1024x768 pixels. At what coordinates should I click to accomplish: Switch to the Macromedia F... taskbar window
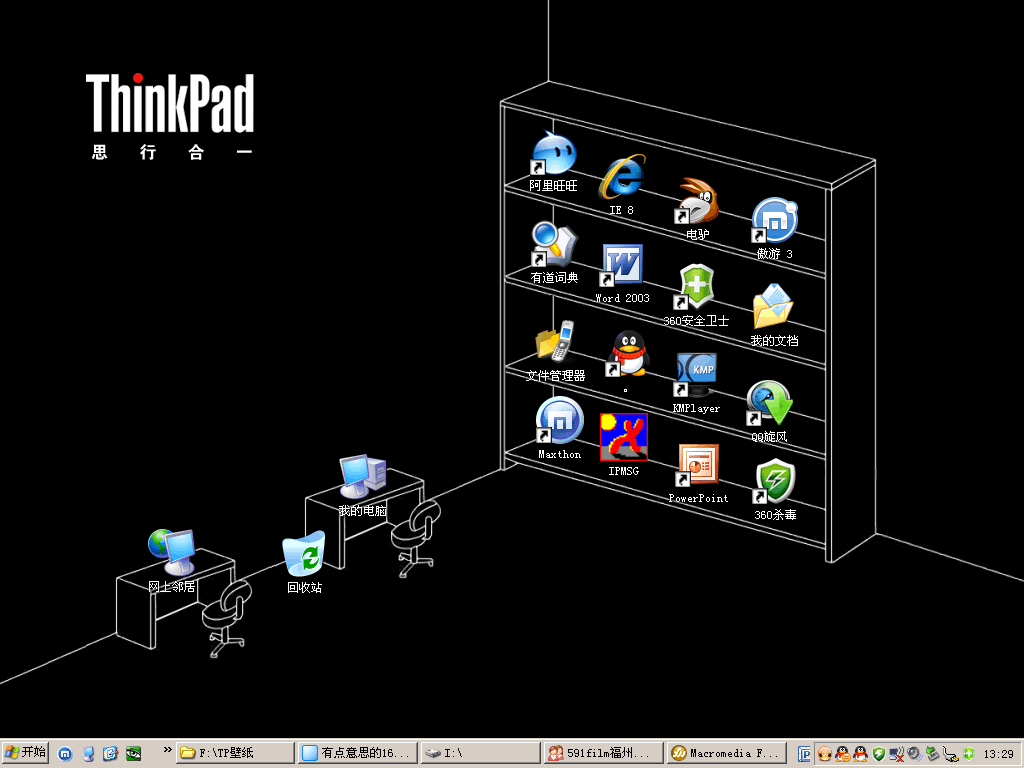727,753
